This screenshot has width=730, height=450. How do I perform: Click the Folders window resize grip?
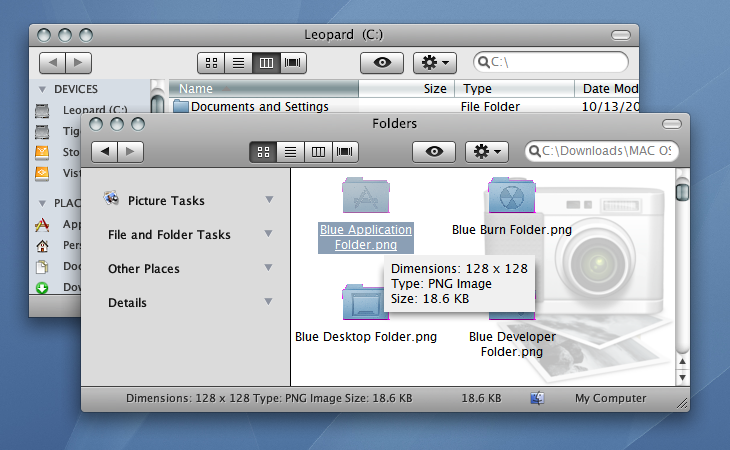[x=682, y=404]
